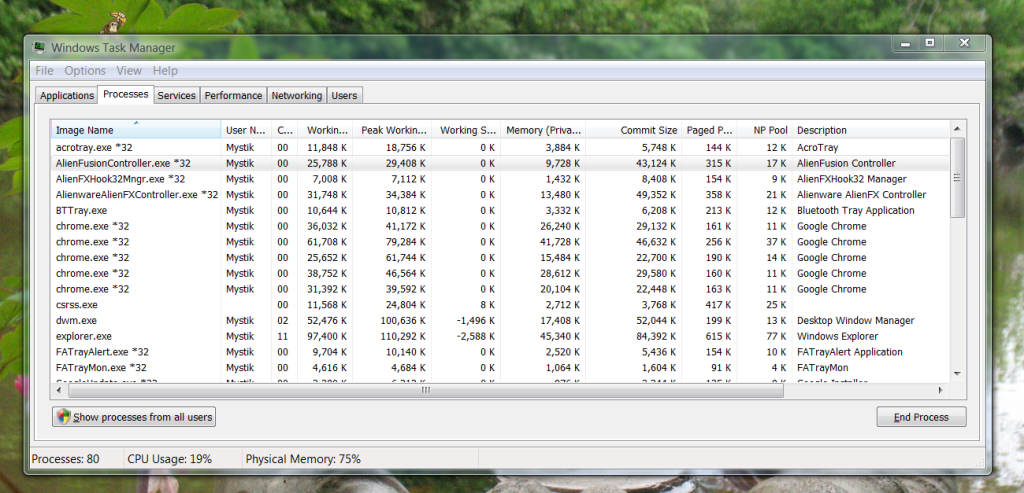
Task: Click the Desktop Window Manager description
Action: (x=856, y=321)
